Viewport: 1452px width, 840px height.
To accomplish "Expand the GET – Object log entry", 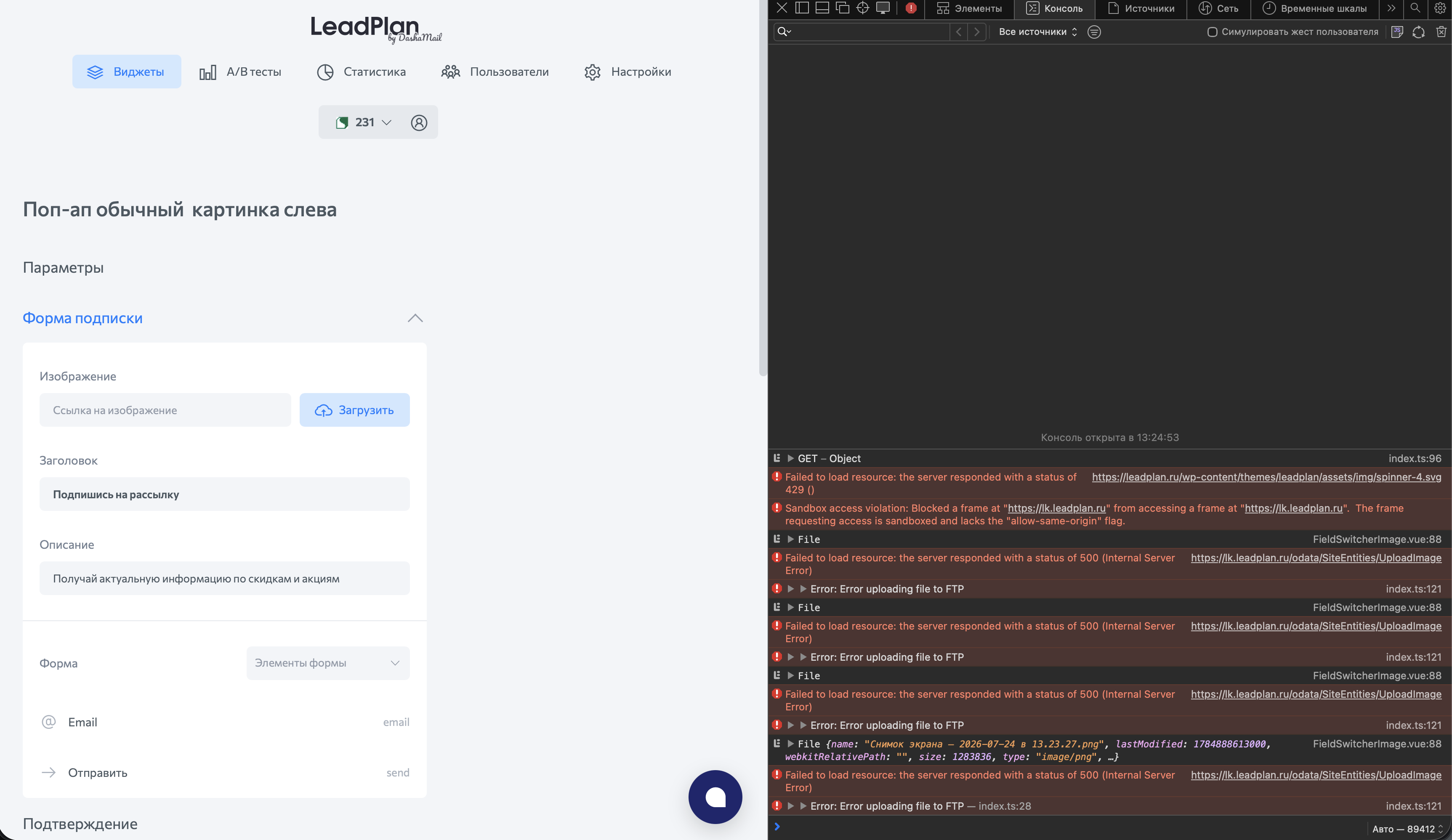I will (x=790, y=459).
